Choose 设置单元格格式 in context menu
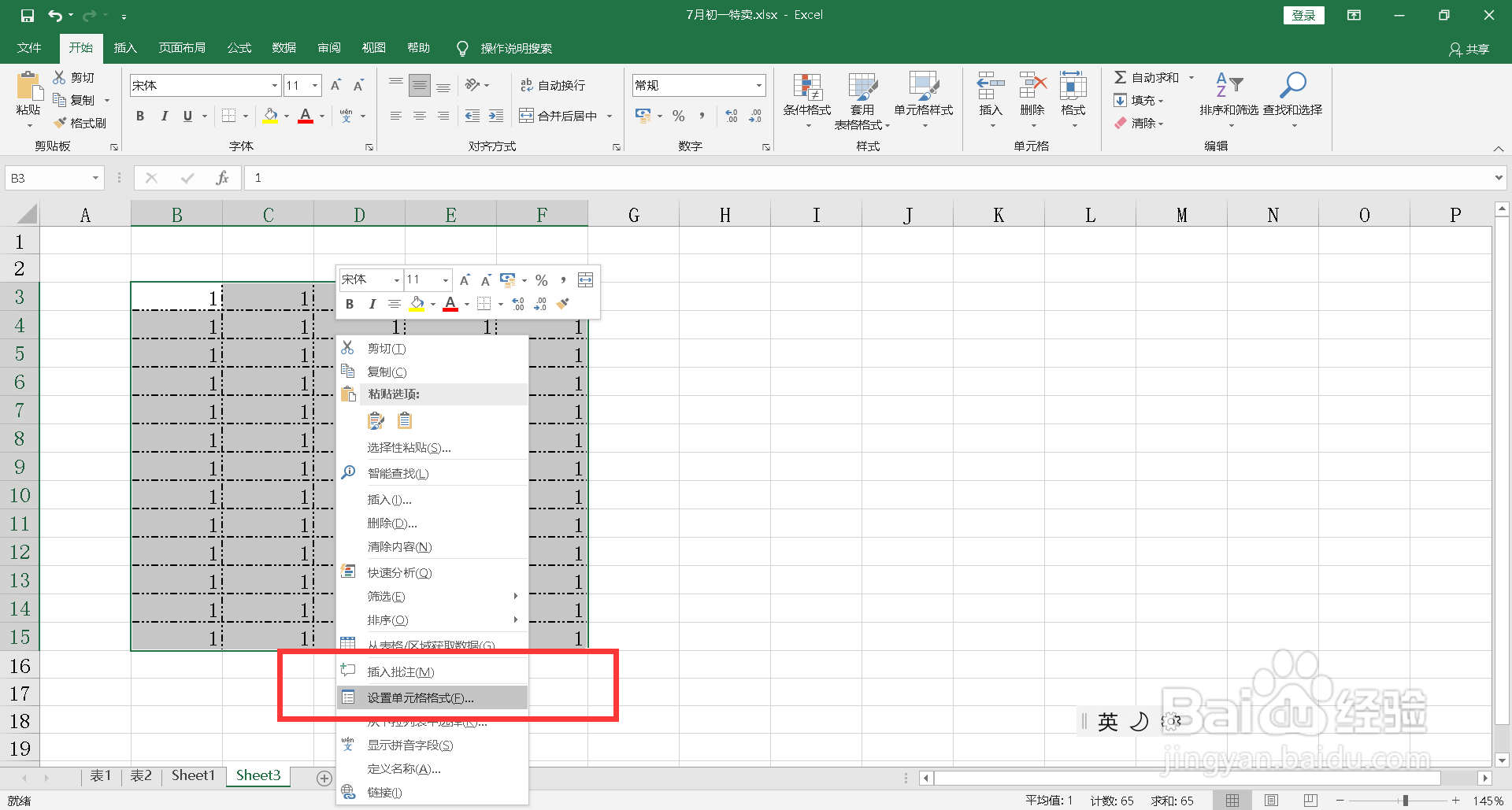 tap(432, 697)
